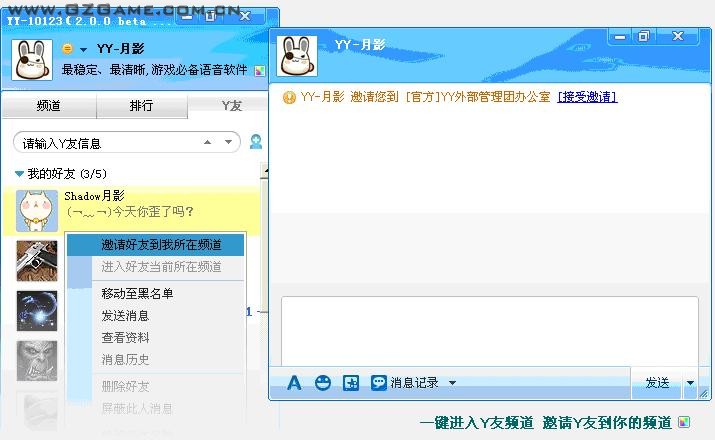Click the rabbit avatar in chat window
Screen dimensions: 715x440
(297, 56)
